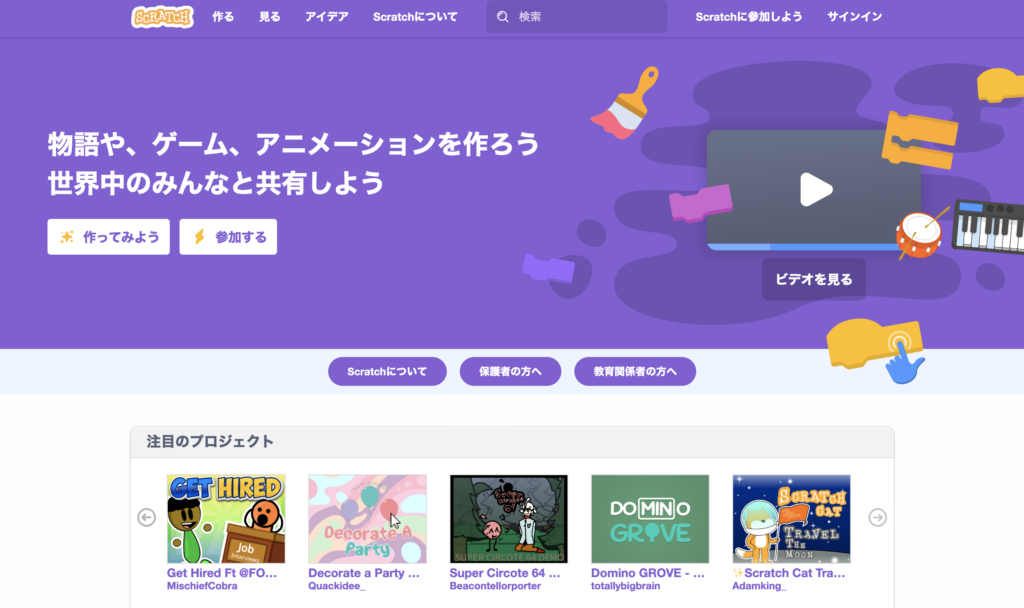This screenshot has height=608, width=1024.
Task: Open the 見る menu item
Action: (269, 16)
